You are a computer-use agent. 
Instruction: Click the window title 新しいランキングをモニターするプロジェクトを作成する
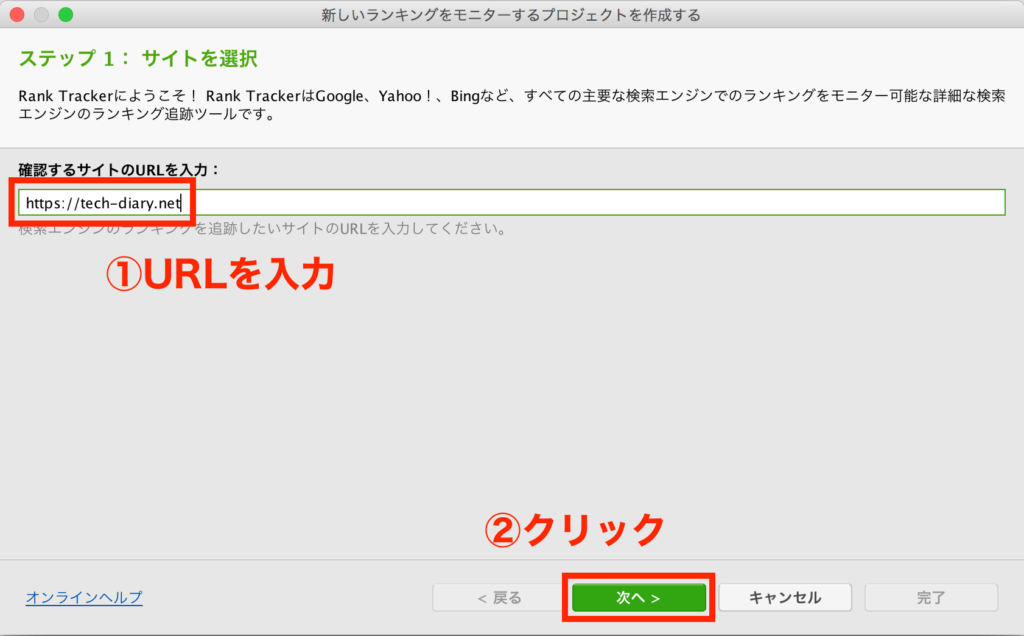pyautogui.click(x=511, y=14)
